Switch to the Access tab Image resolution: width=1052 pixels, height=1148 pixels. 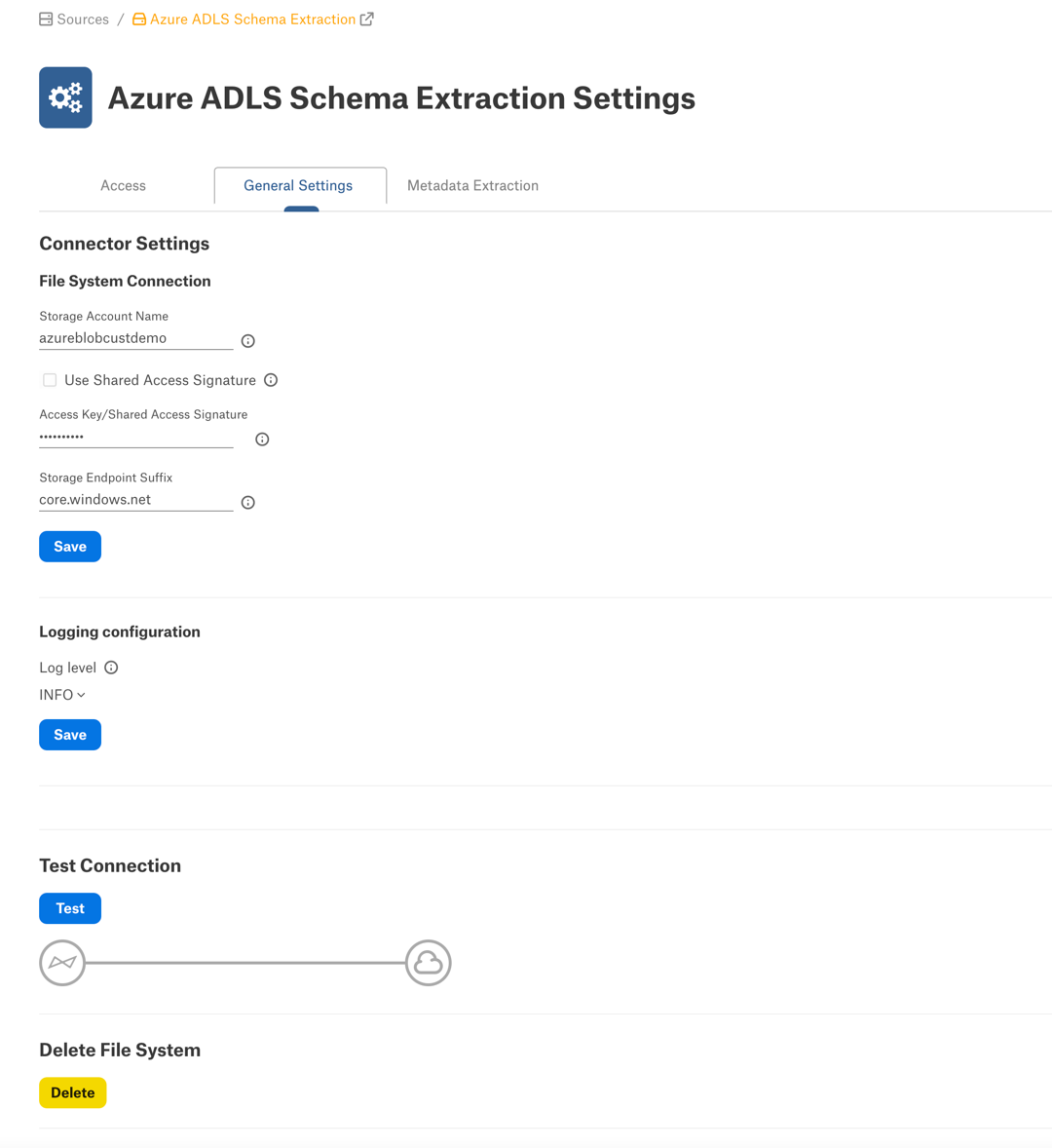click(123, 186)
